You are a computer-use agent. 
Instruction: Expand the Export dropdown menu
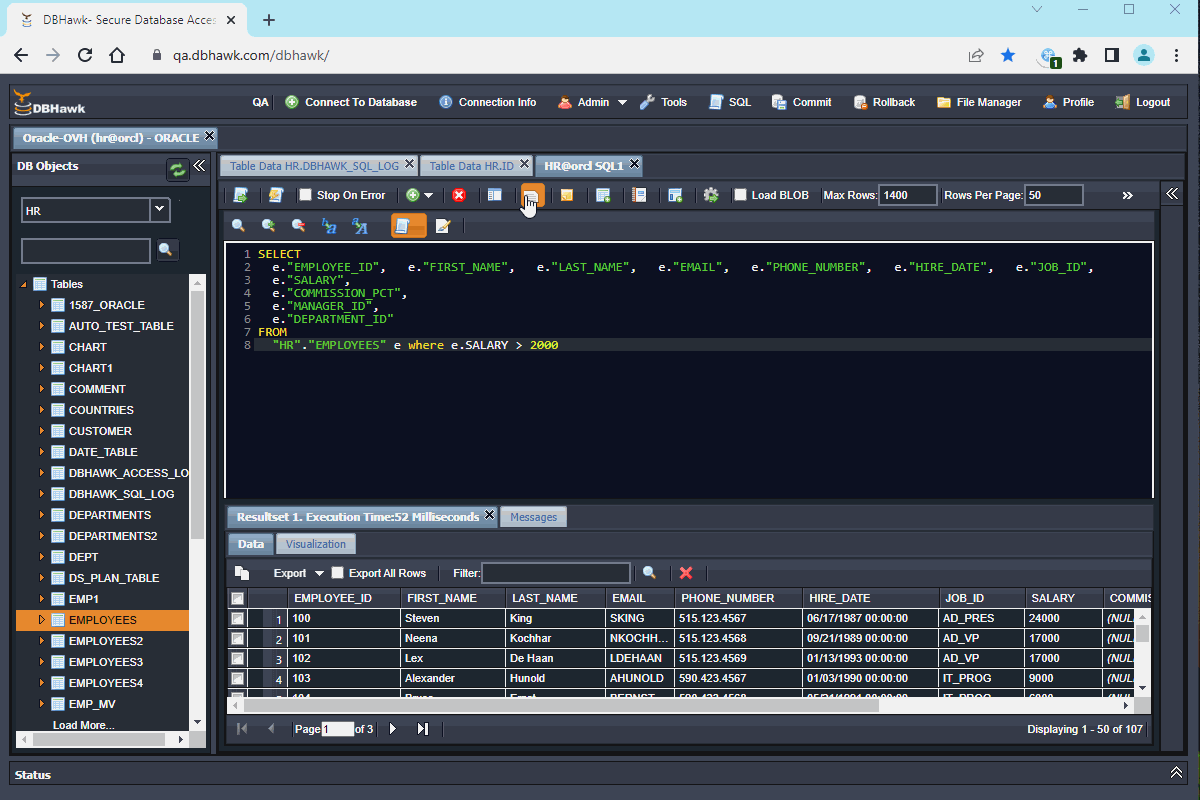(319, 573)
